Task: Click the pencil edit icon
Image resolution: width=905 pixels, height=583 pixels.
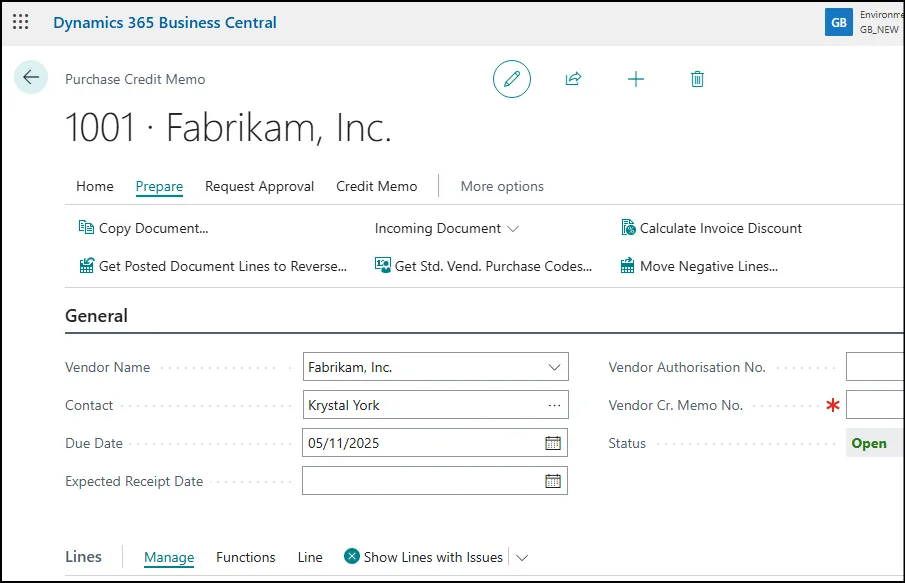Action: (512, 79)
